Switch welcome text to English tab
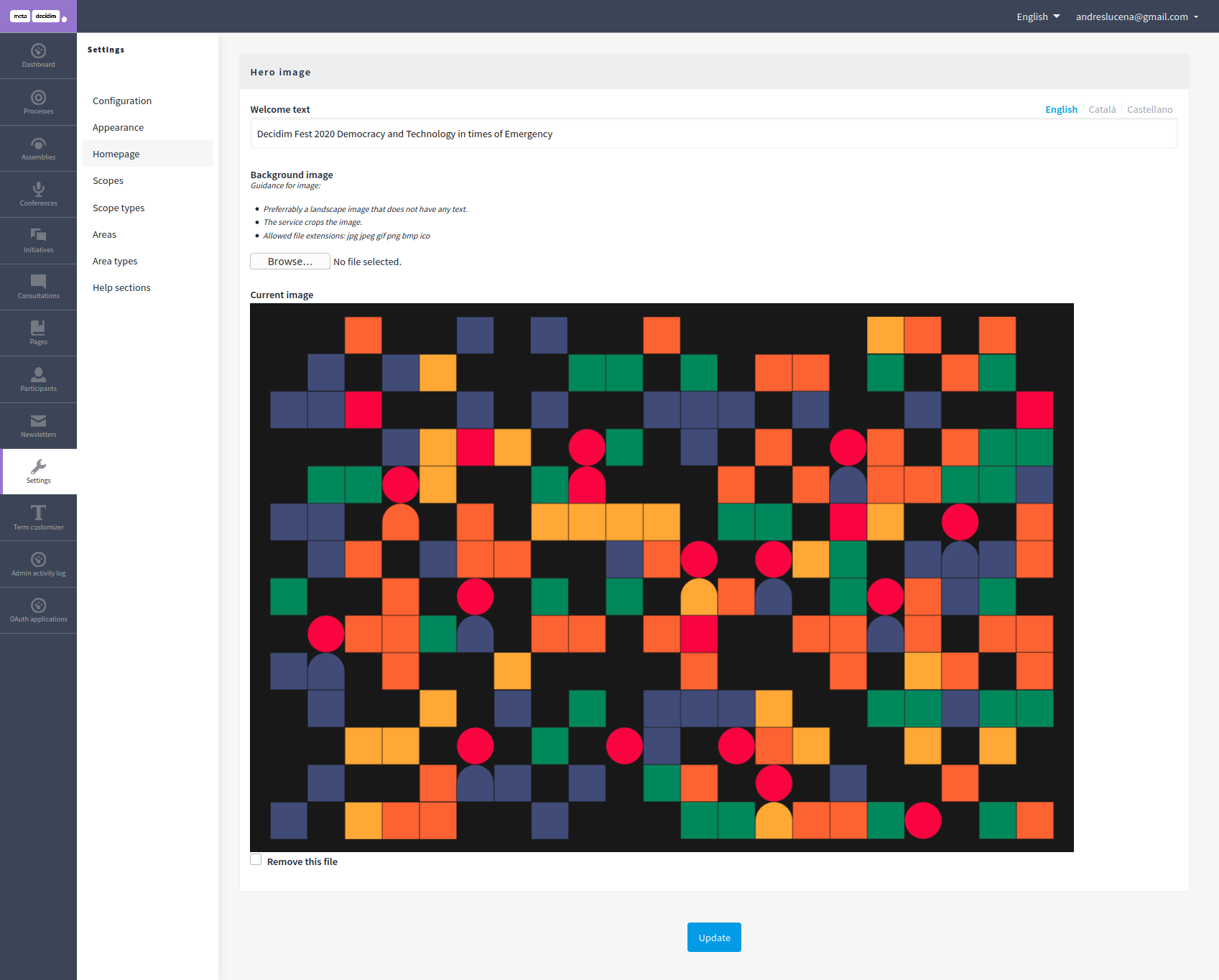The width and height of the screenshot is (1219, 980). pyautogui.click(x=1061, y=109)
